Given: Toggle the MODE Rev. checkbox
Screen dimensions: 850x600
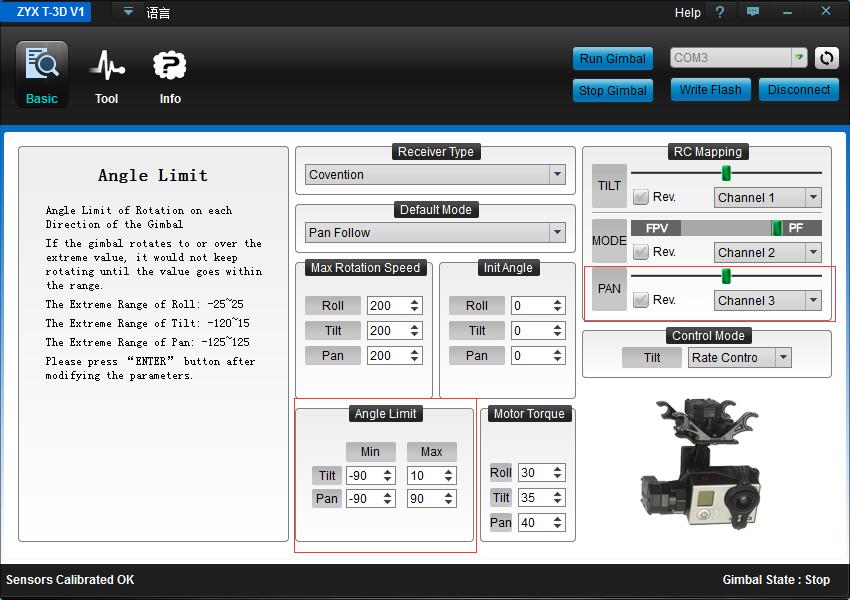Looking at the screenshot, I should point(641,253).
